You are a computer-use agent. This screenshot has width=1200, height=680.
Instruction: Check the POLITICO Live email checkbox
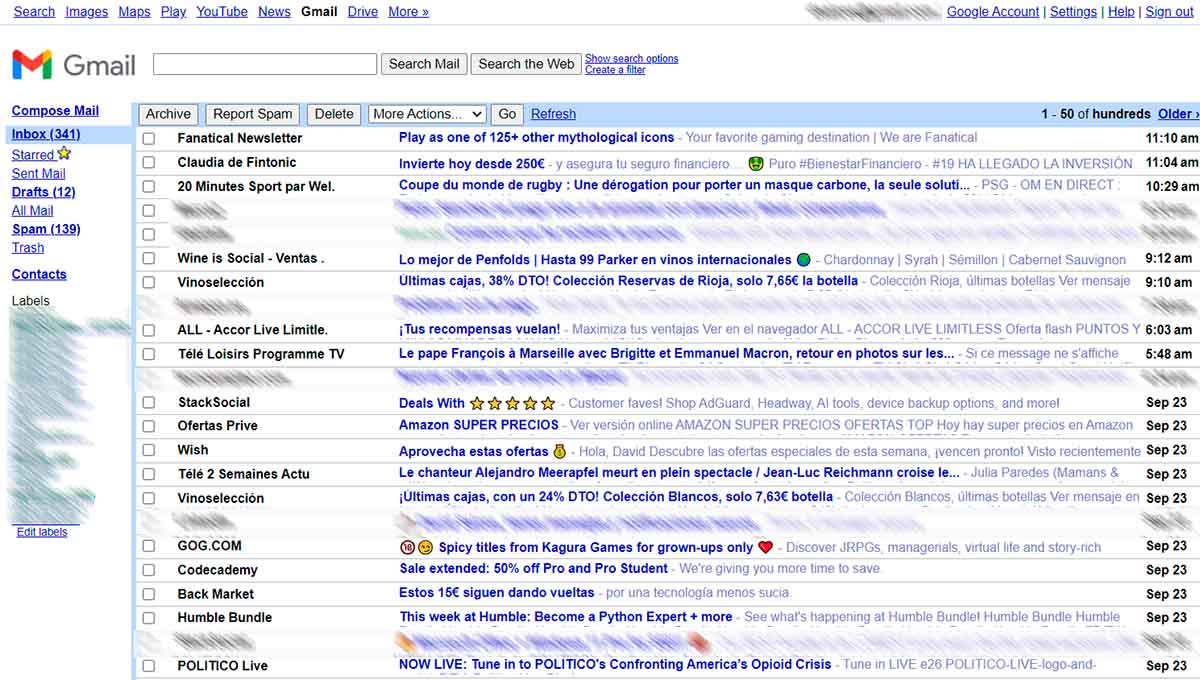tap(149, 666)
